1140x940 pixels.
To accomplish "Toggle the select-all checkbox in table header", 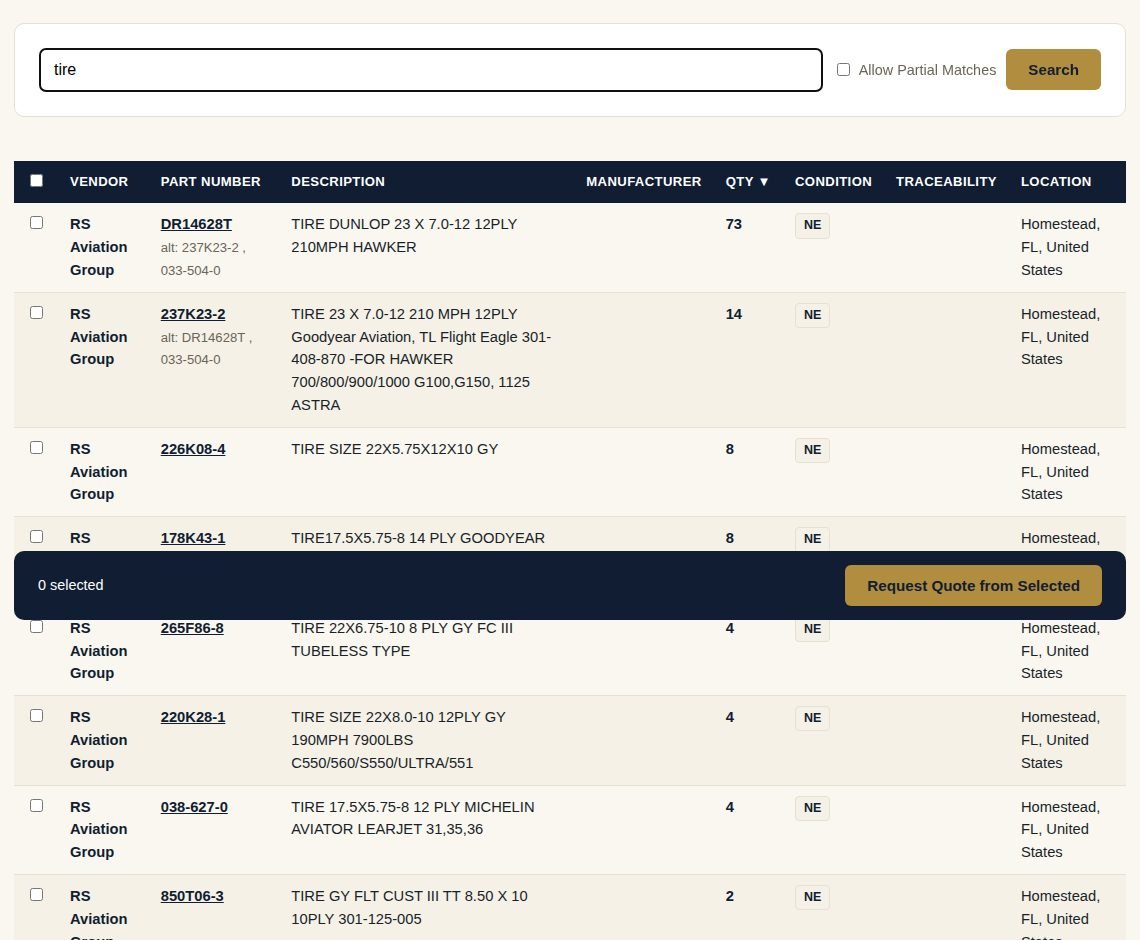I will (x=36, y=181).
